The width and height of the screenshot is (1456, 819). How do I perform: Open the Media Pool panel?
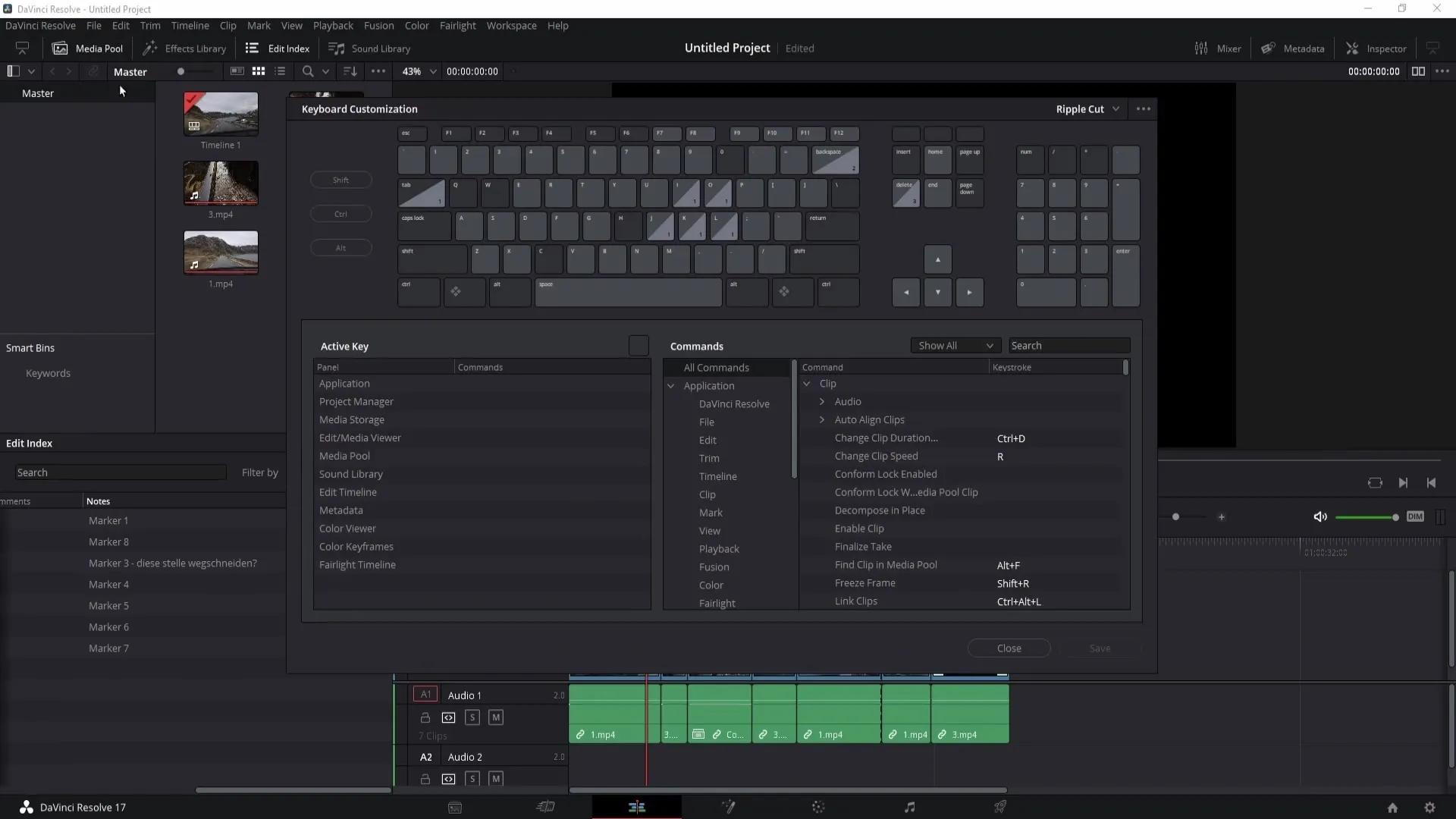point(87,49)
